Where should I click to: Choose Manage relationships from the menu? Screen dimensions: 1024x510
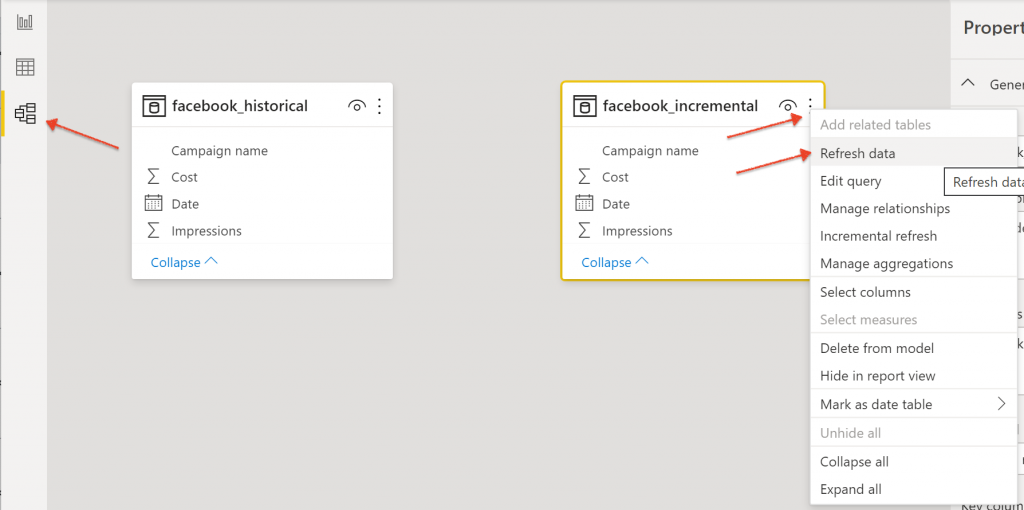(x=884, y=208)
